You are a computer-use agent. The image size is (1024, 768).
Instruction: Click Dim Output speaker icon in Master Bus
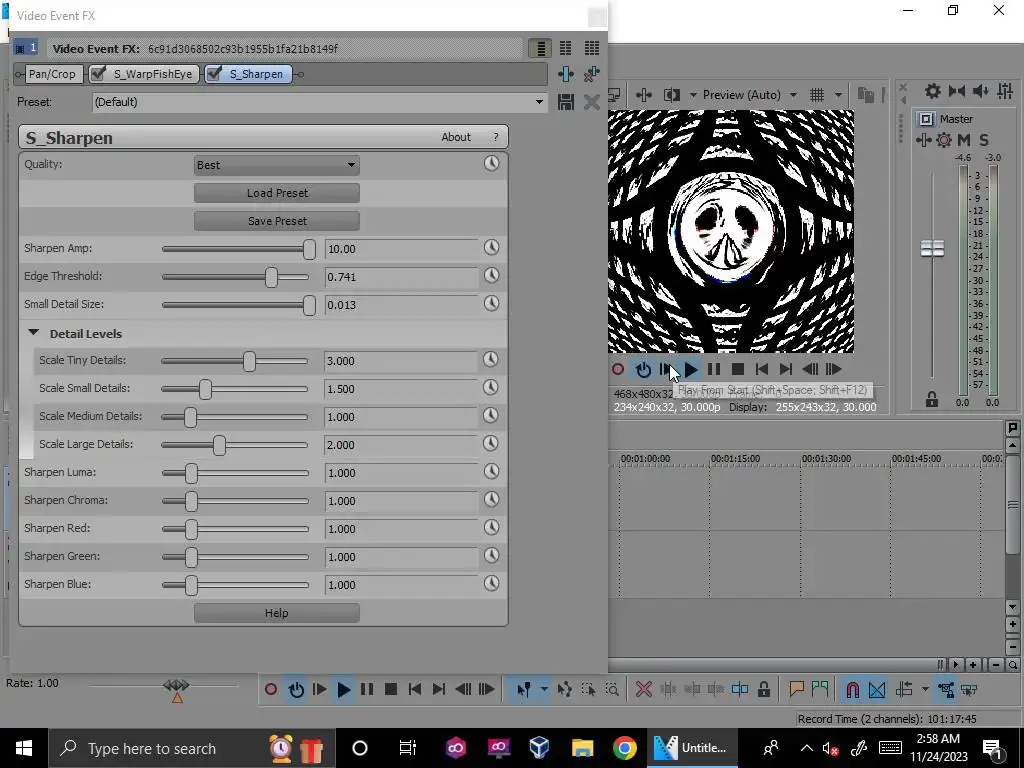[x=981, y=91]
